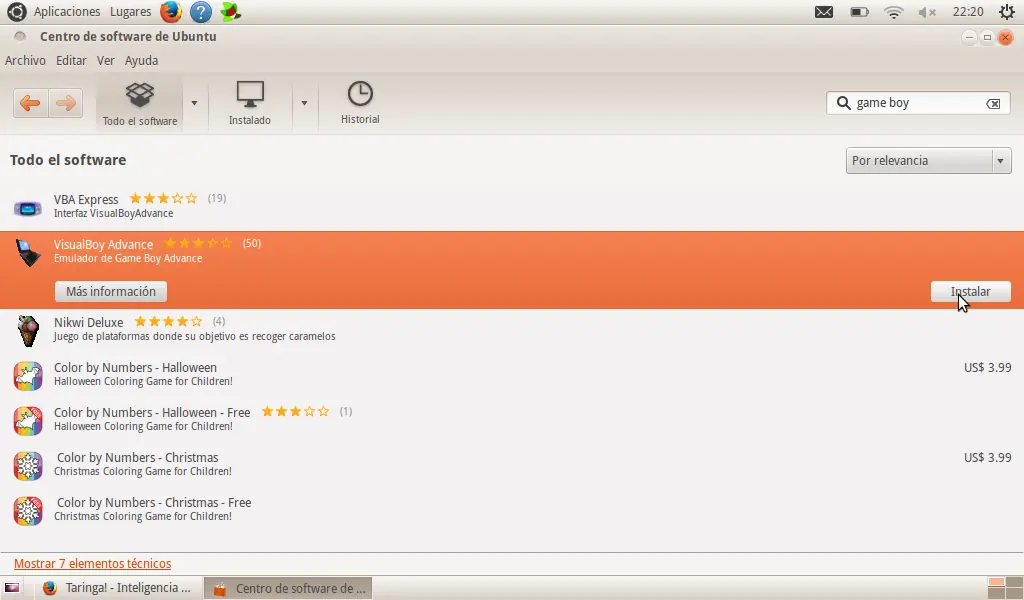The width and height of the screenshot is (1024, 600).
Task: Open the Lugares panel menu
Action: click(131, 12)
